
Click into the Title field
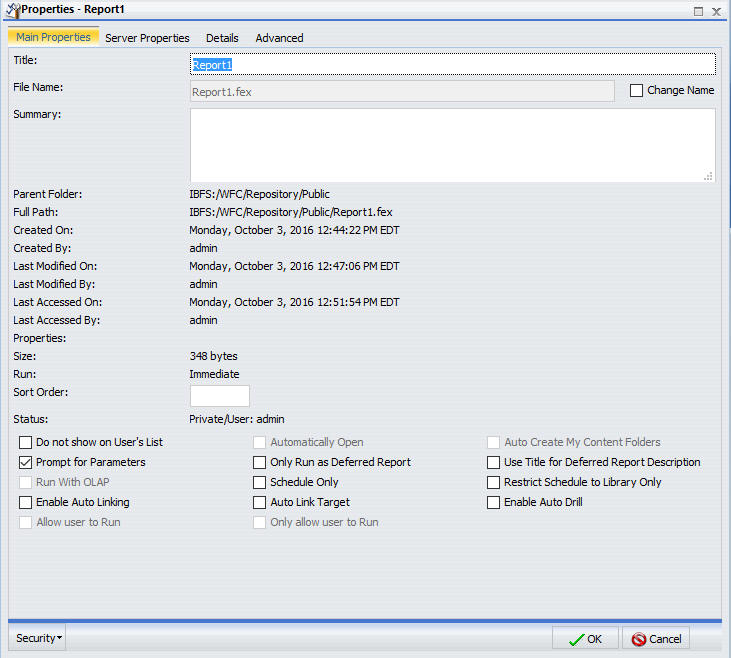point(453,64)
